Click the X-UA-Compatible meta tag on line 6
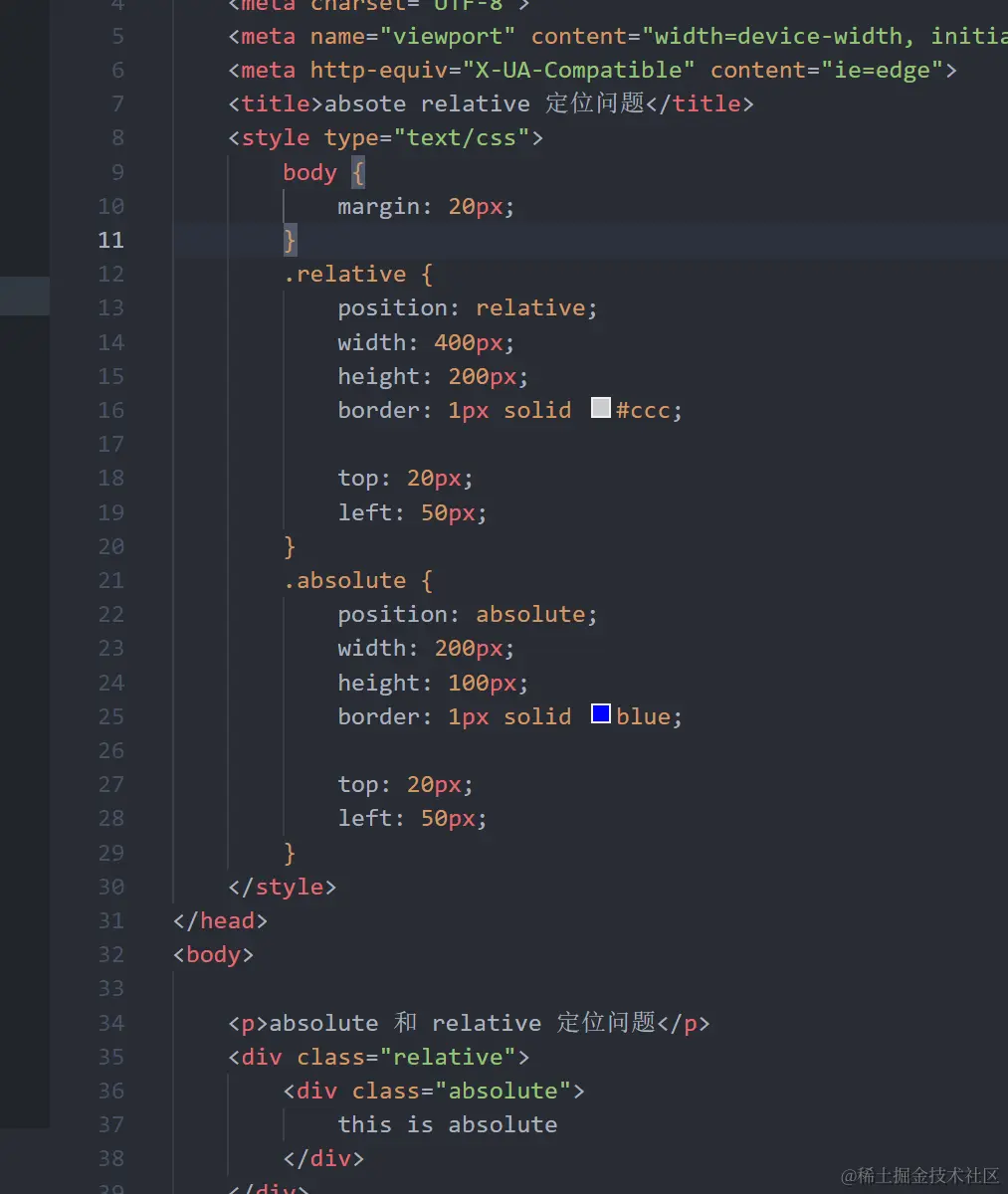 [592, 70]
